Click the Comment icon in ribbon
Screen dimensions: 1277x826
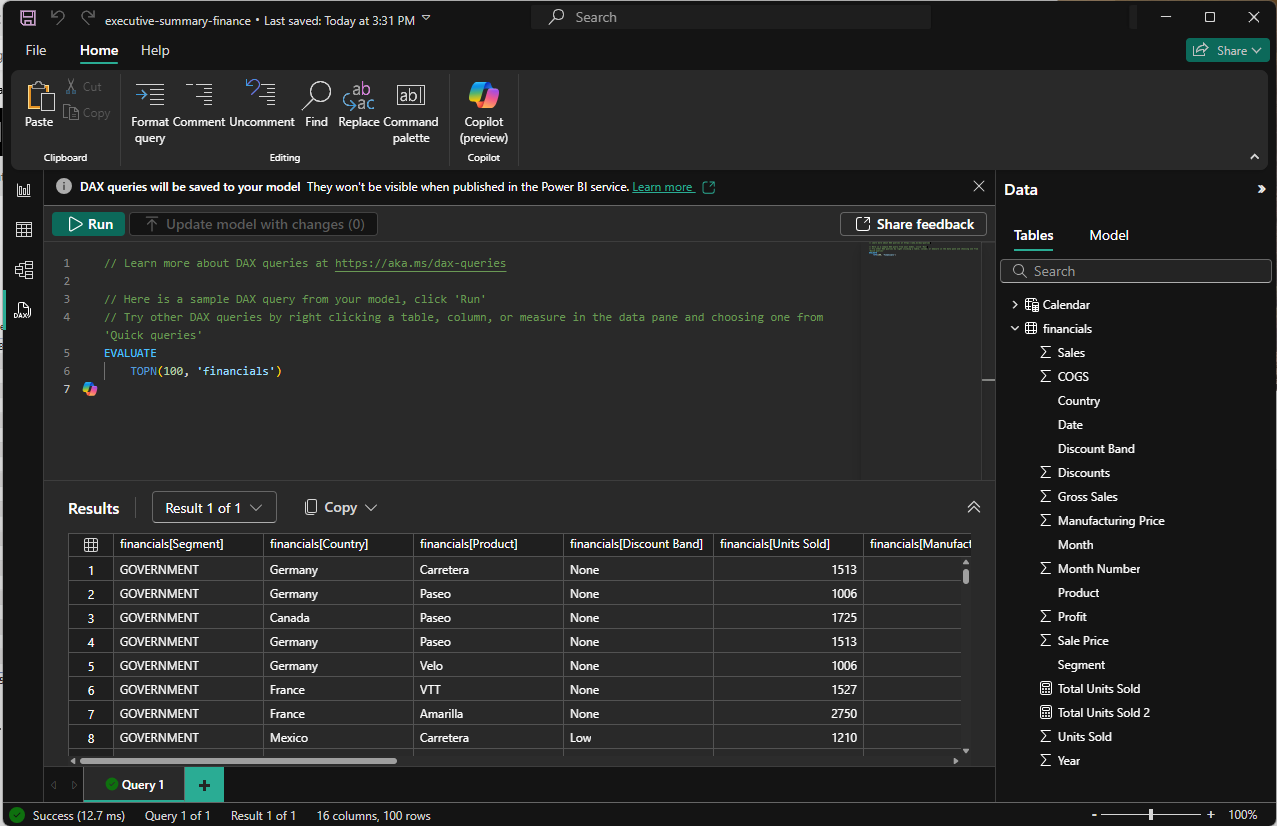(x=199, y=96)
